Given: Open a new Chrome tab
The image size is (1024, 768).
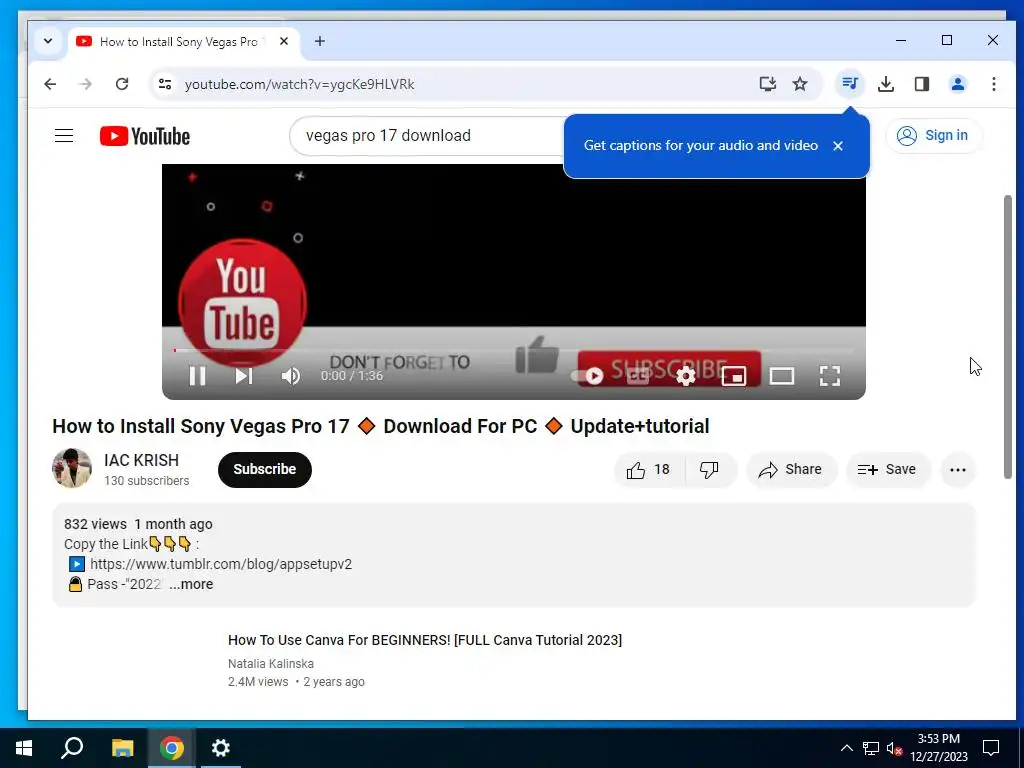Looking at the screenshot, I should point(319,41).
